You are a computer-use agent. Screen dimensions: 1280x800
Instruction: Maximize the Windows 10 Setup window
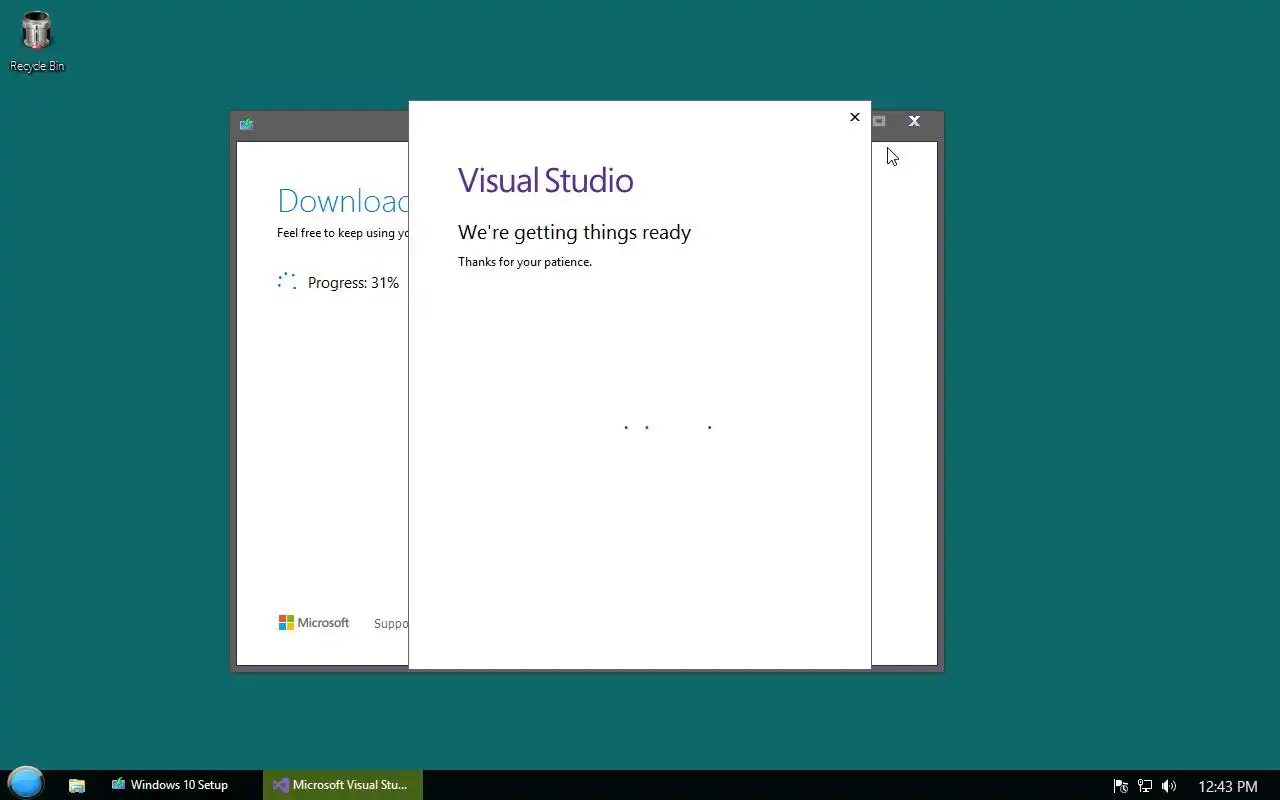[879, 121]
